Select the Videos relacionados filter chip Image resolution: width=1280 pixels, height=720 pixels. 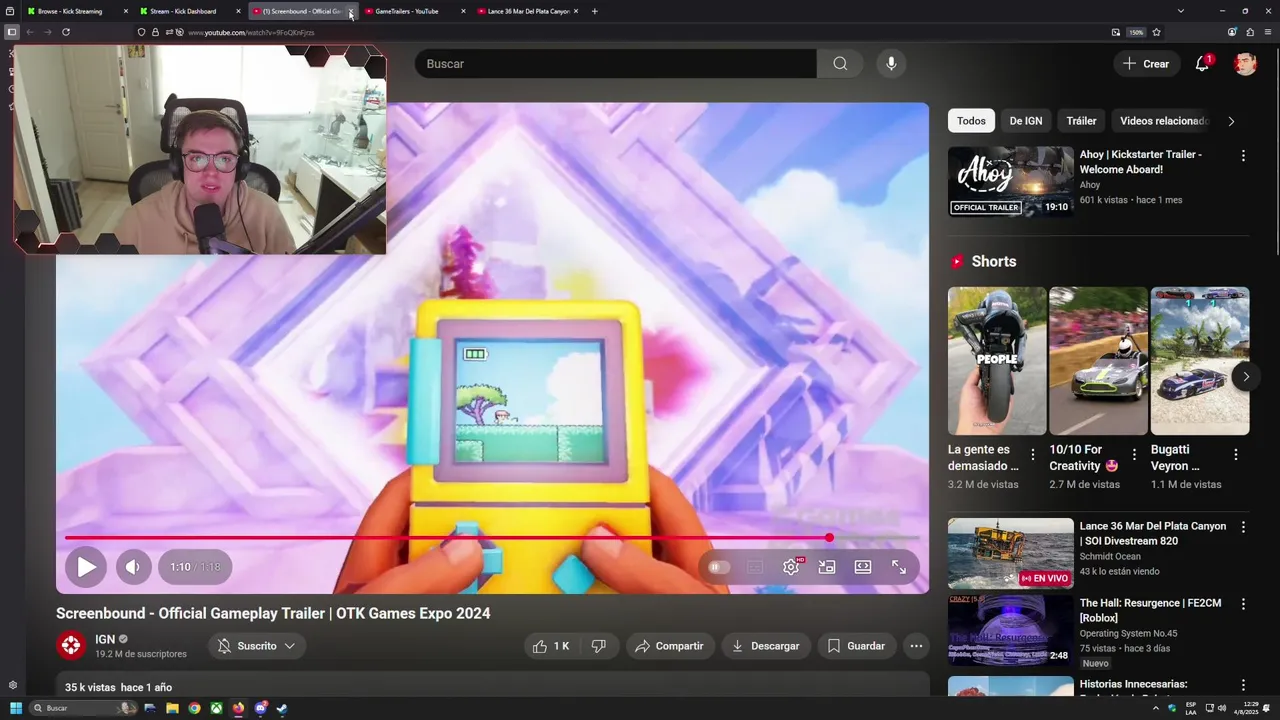[1162, 121]
